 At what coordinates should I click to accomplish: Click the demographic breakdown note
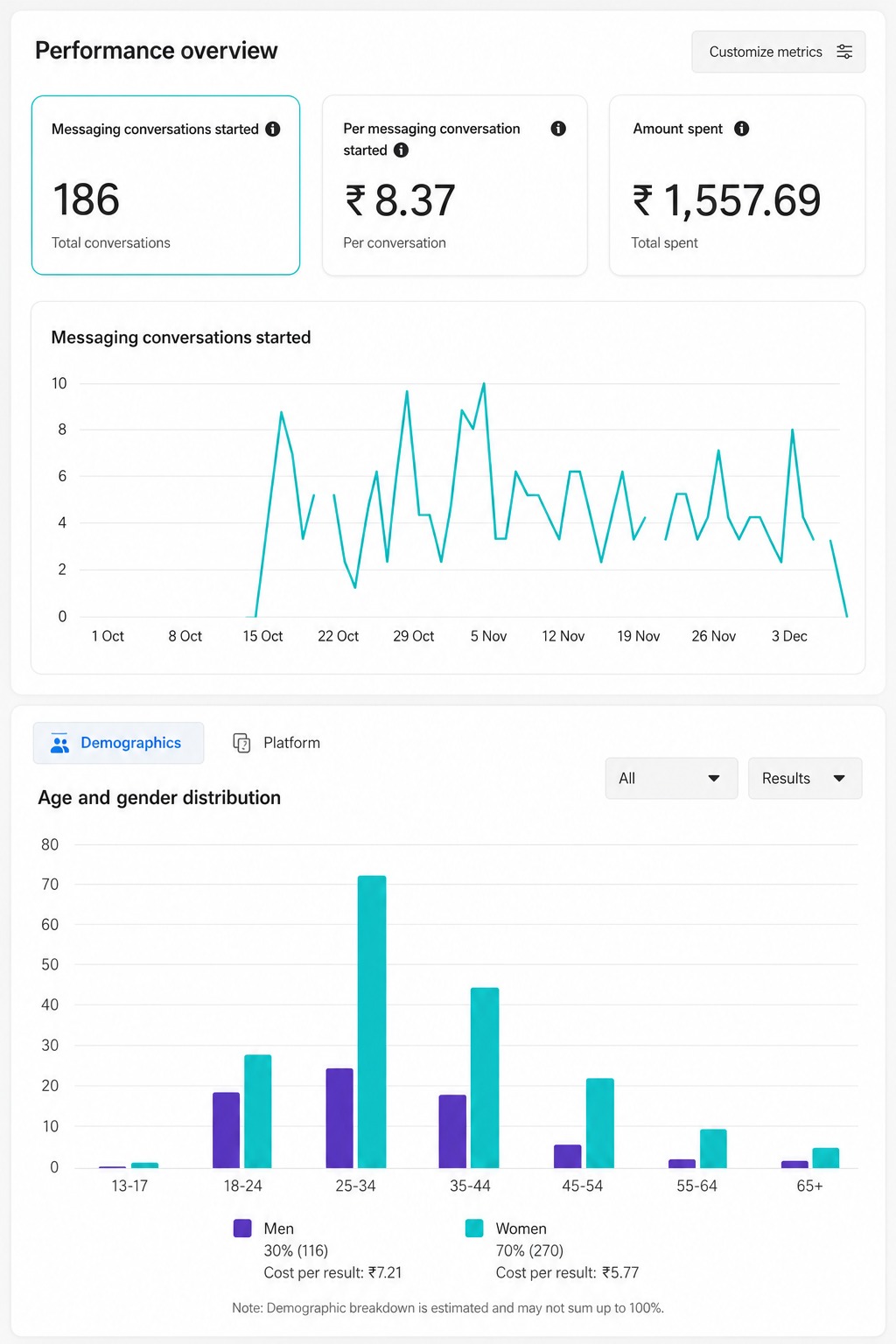coord(448,1307)
